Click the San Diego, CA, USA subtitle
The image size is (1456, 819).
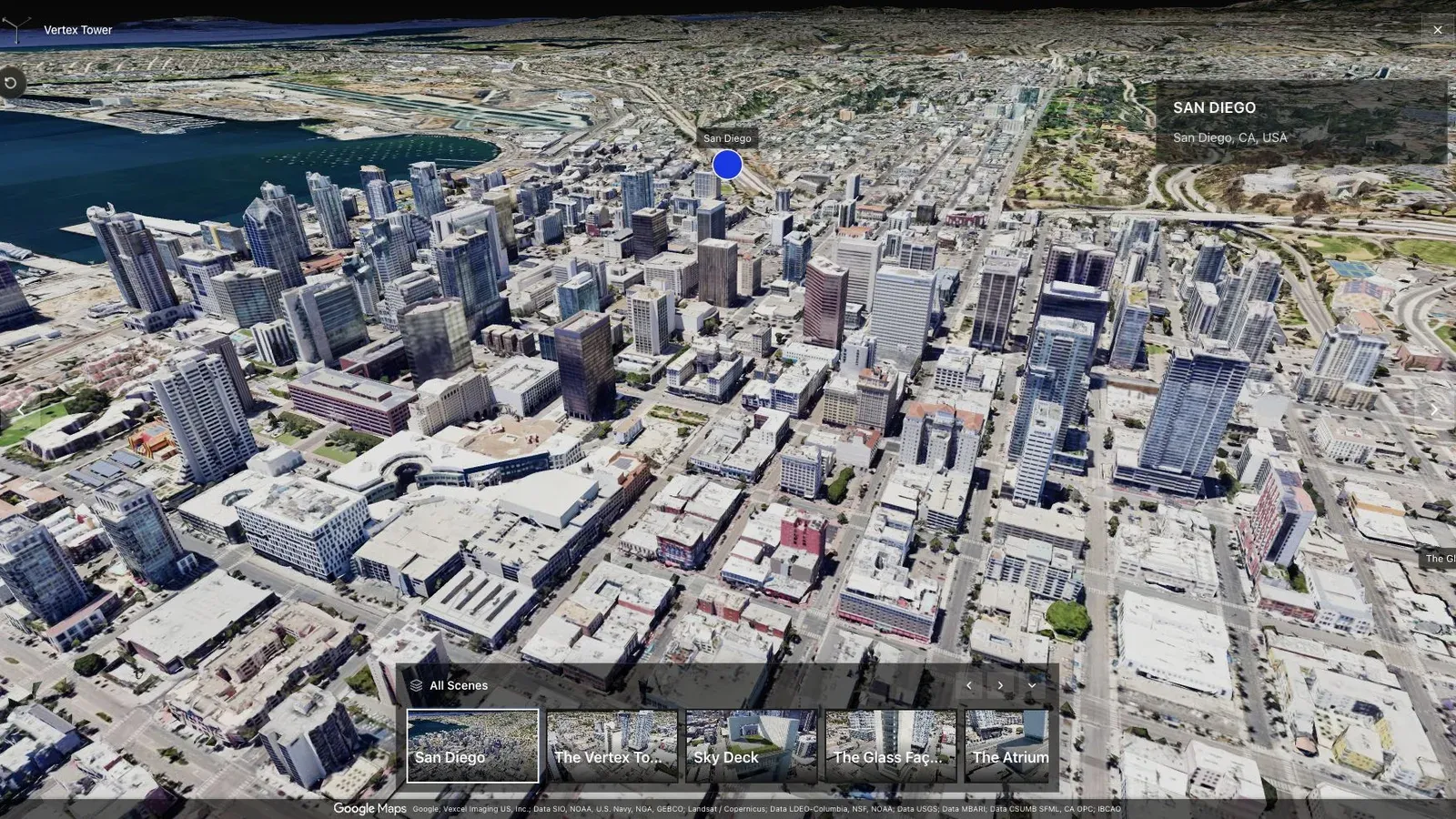coord(1229,137)
